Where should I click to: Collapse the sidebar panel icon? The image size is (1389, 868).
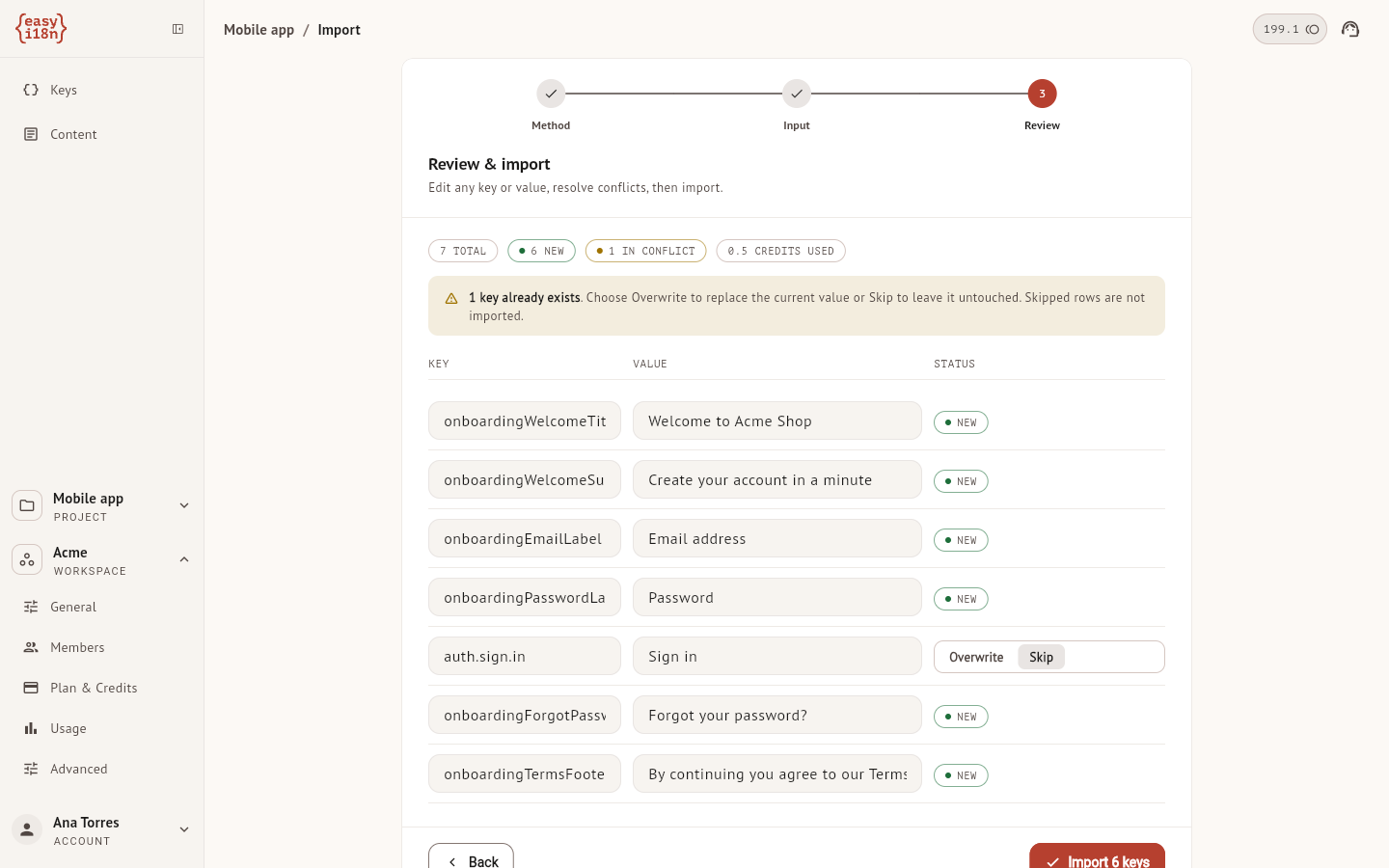177,29
